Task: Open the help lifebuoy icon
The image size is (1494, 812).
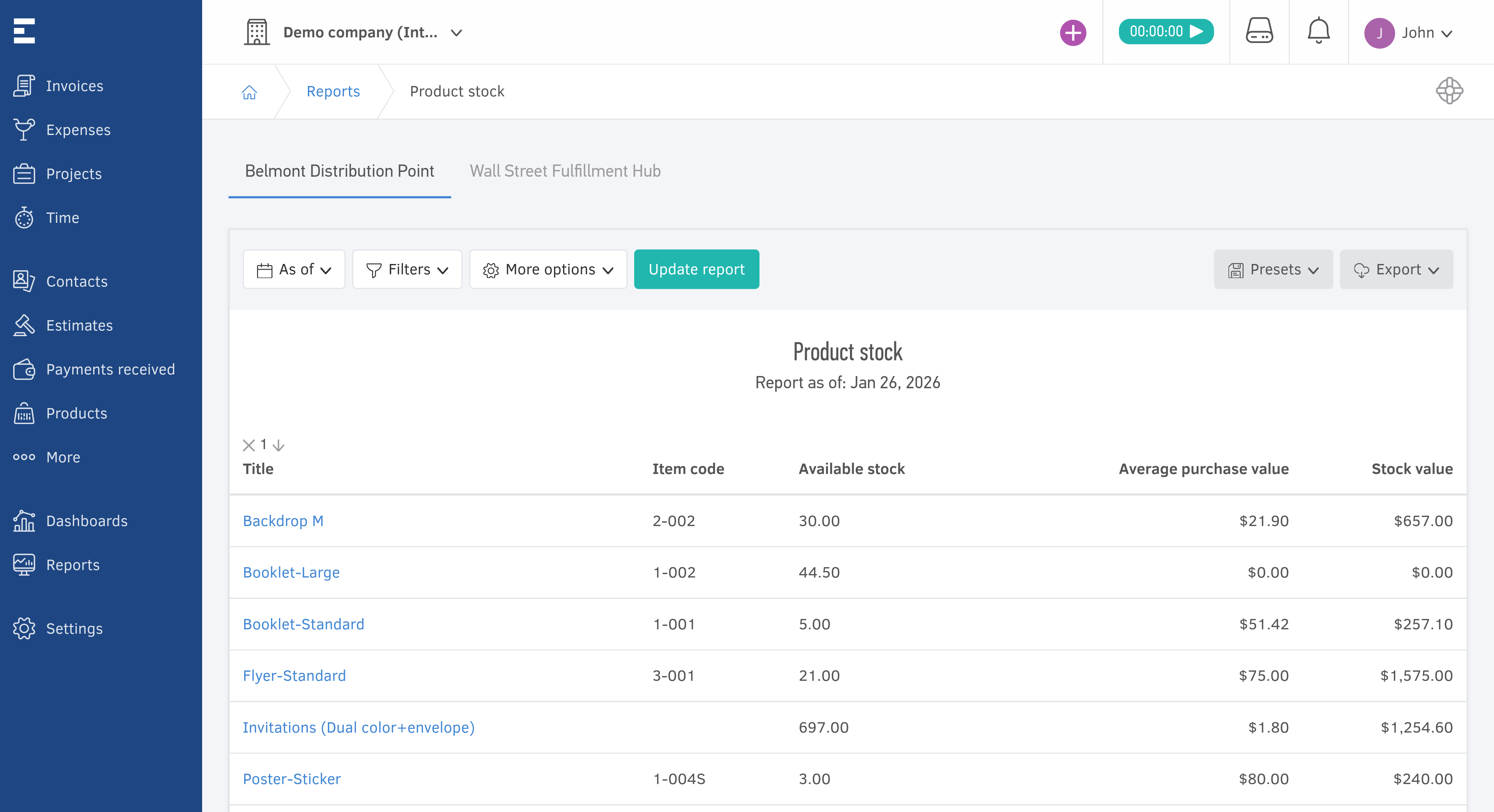Action: pos(1449,91)
